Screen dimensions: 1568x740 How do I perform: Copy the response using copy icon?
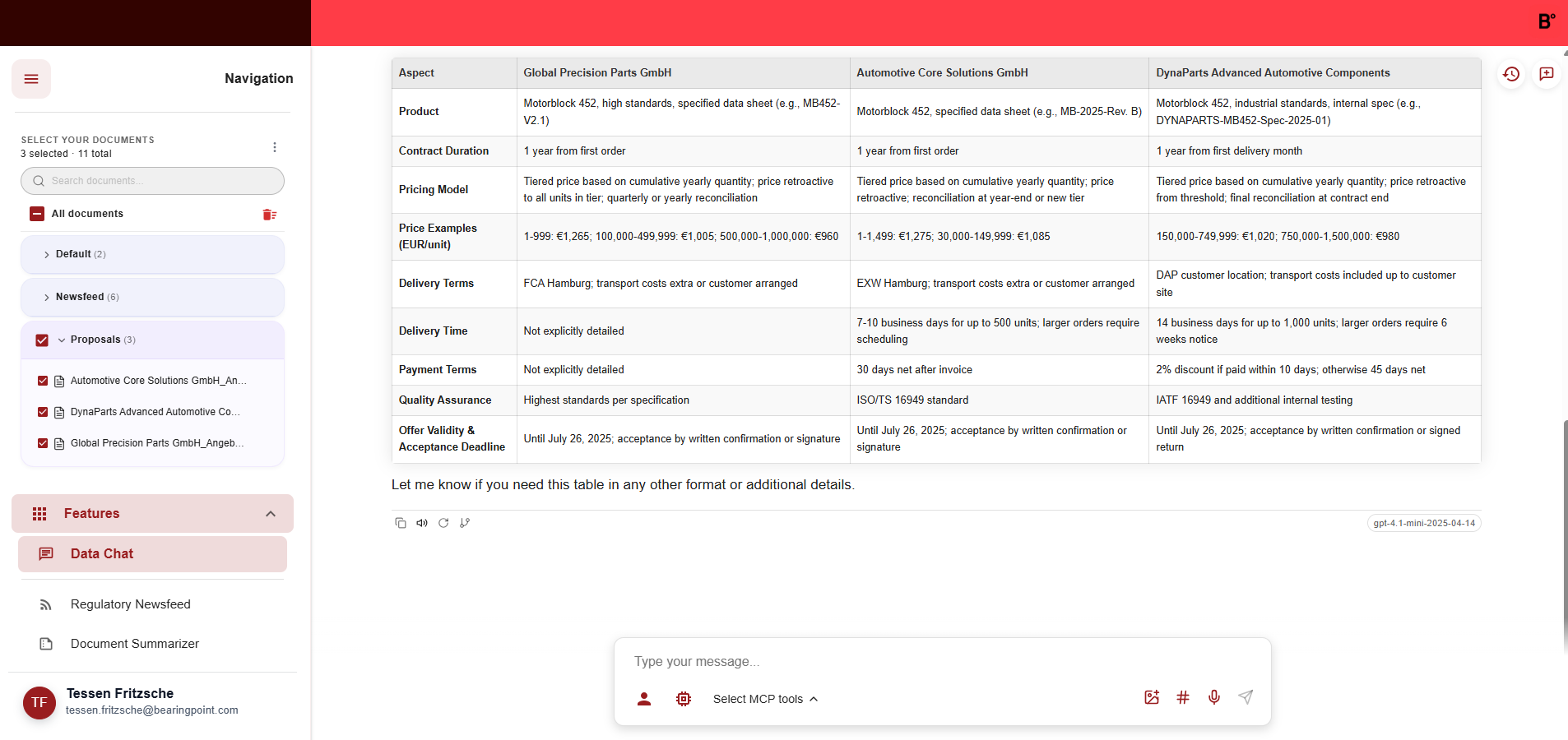tap(401, 523)
